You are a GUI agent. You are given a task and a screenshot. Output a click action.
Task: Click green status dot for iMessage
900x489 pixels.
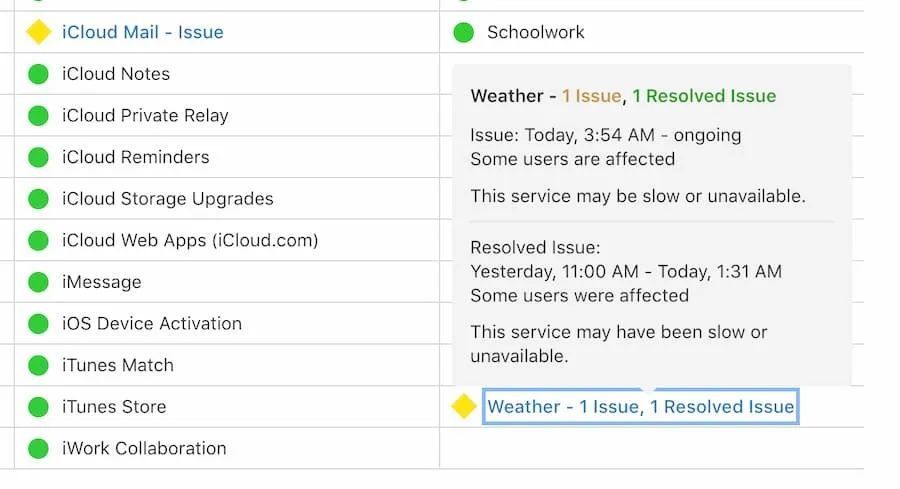pyautogui.click(x=38, y=282)
